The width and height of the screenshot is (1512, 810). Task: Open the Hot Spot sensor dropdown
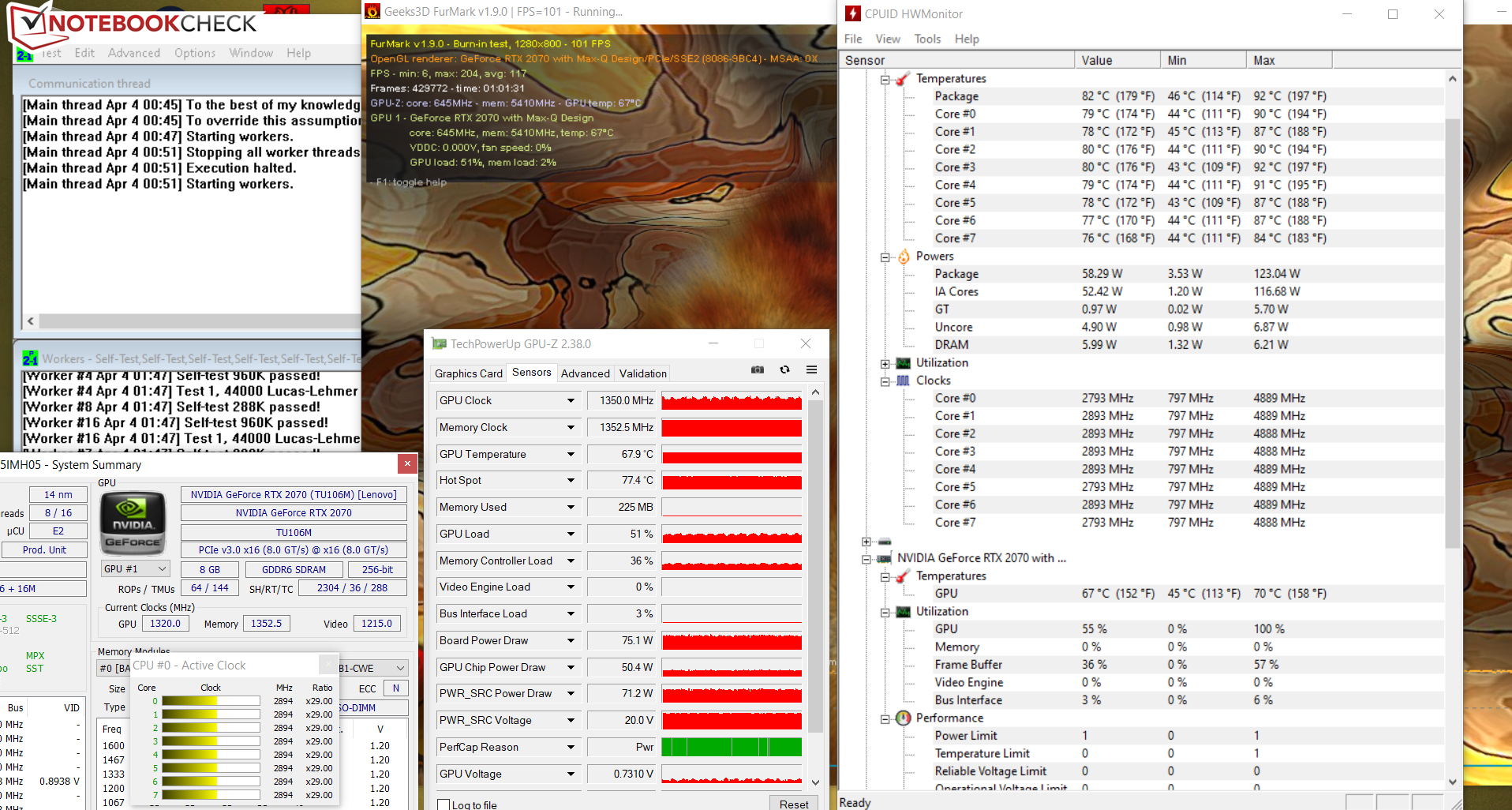pyautogui.click(x=571, y=480)
